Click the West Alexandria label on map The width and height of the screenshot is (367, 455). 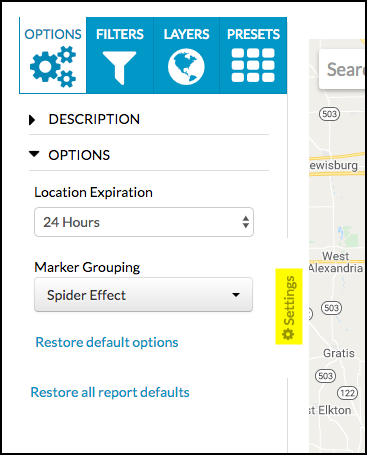336,262
